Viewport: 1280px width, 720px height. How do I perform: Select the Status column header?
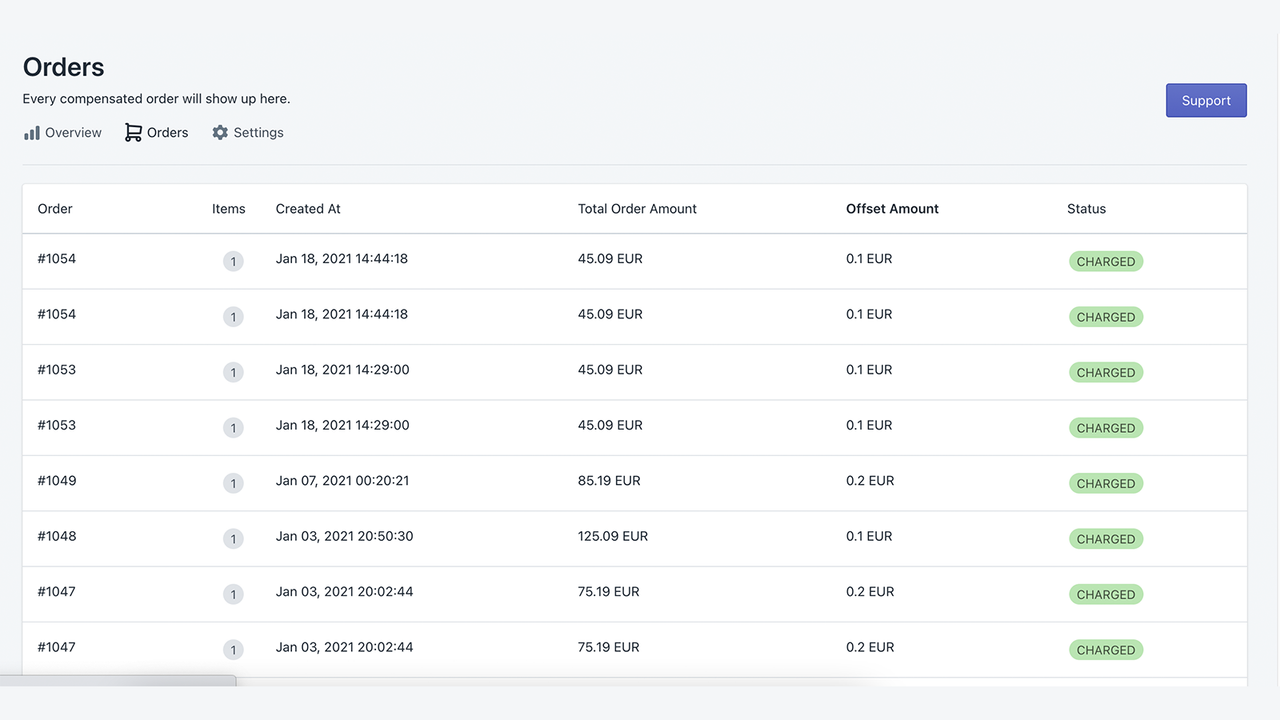point(1086,208)
